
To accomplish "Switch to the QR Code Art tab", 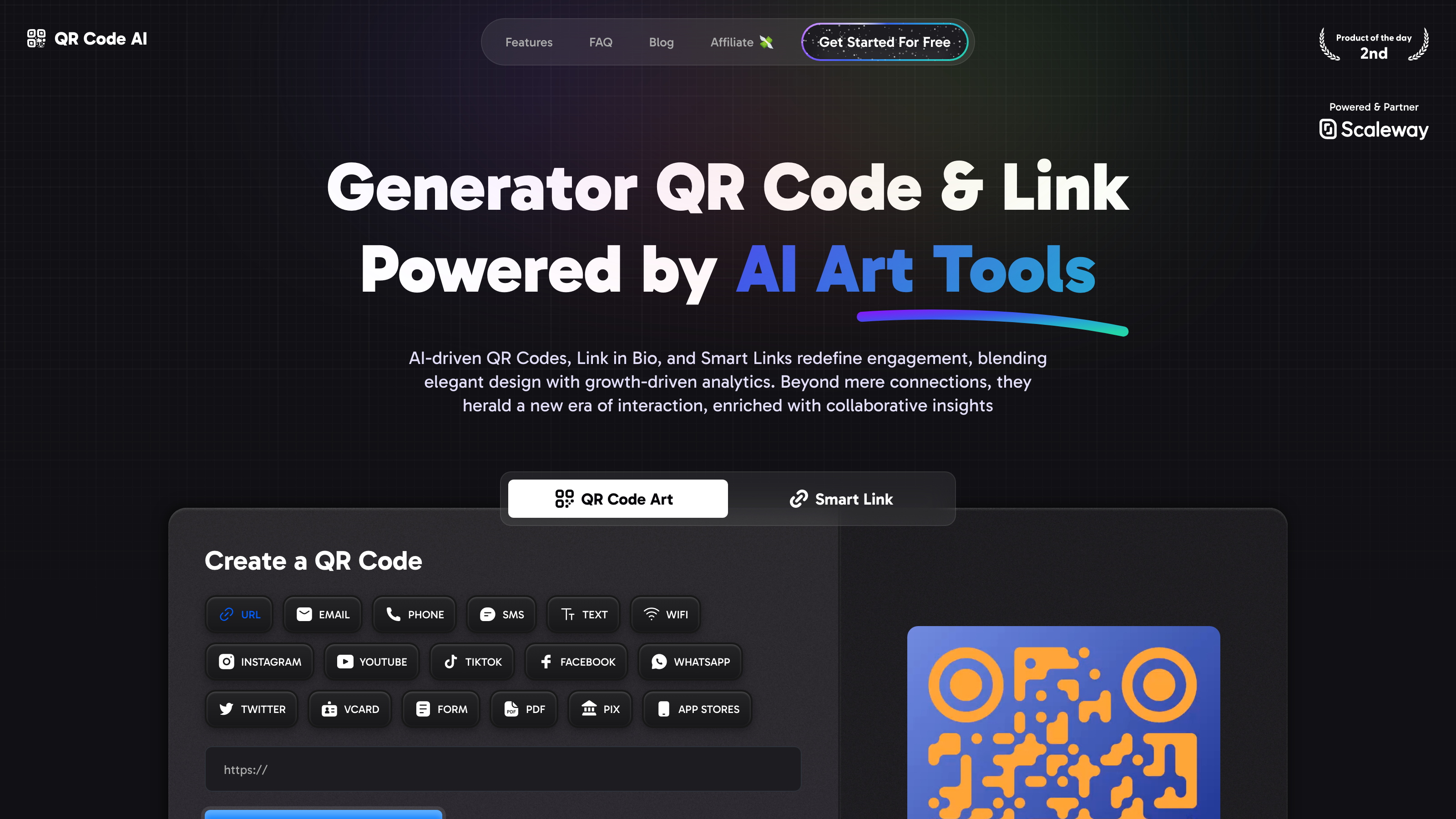I will click(x=617, y=499).
